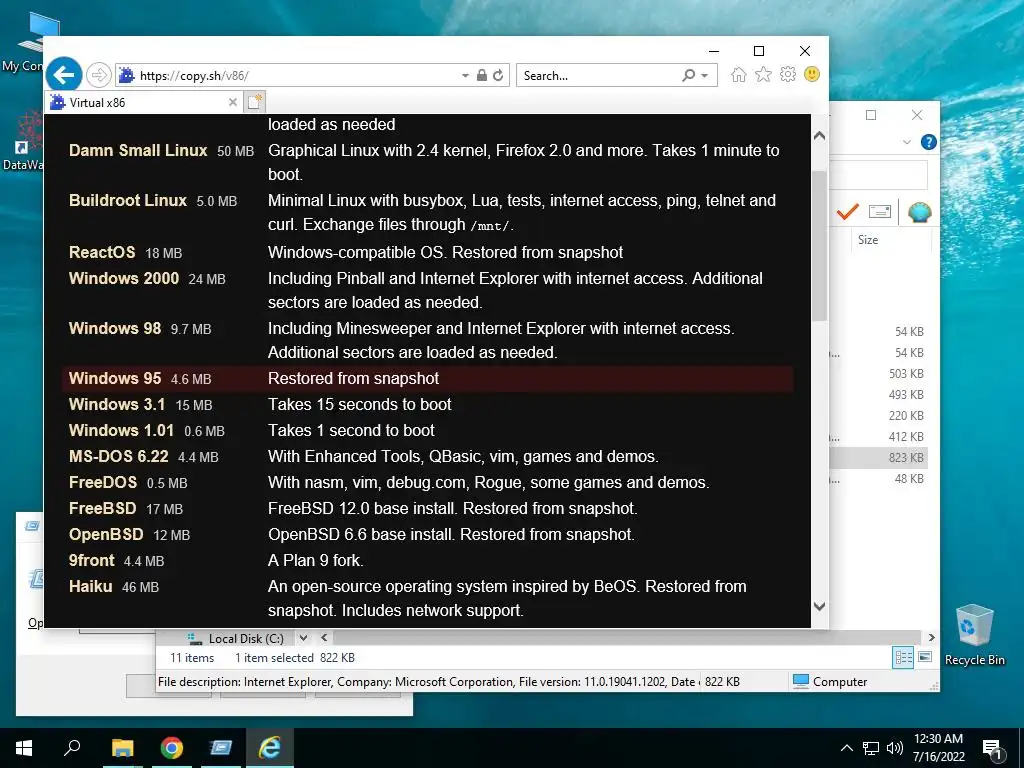The width and height of the screenshot is (1024, 768).
Task: Click the shell icon in Explorer ribbon
Action: [x=919, y=212]
